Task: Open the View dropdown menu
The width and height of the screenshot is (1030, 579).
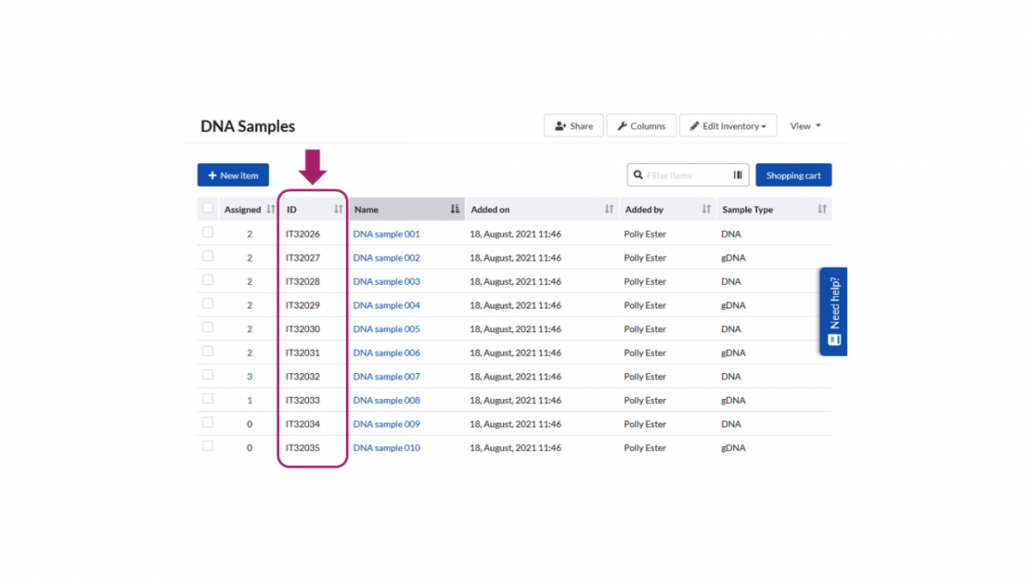Action: tap(805, 126)
